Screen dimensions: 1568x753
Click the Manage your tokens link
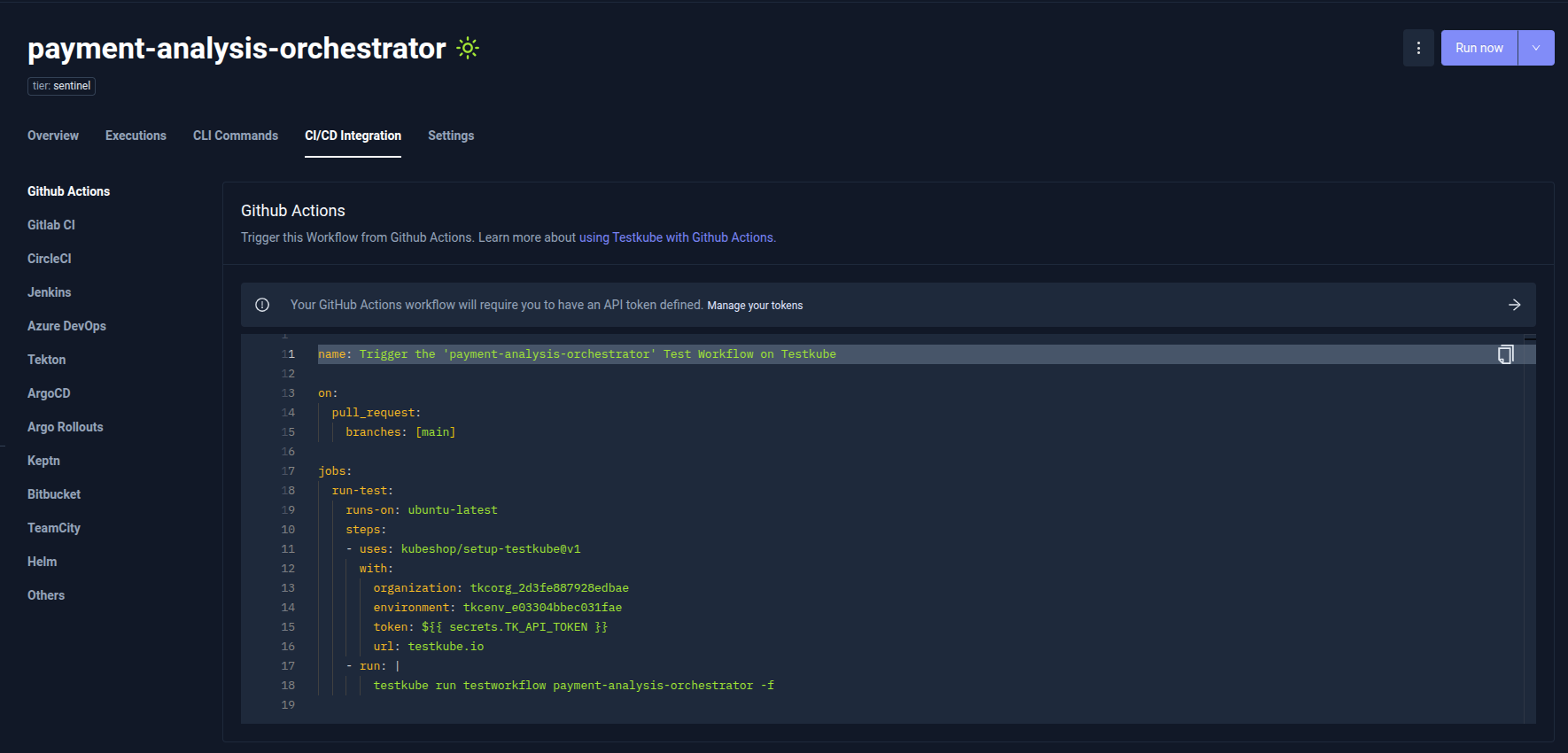click(755, 306)
